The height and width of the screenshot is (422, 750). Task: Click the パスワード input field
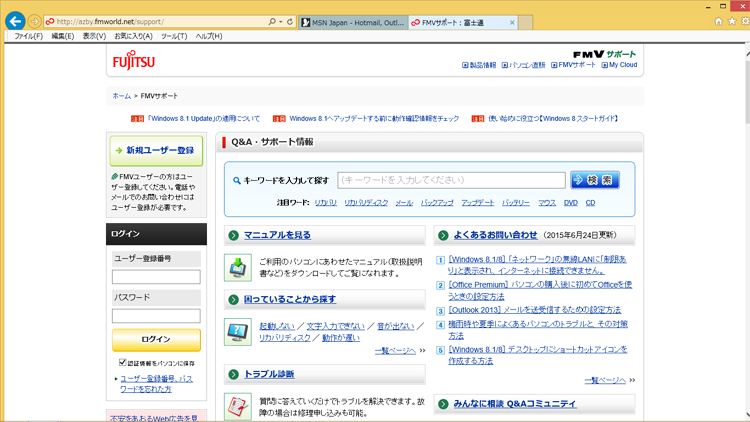click(156, 316)
